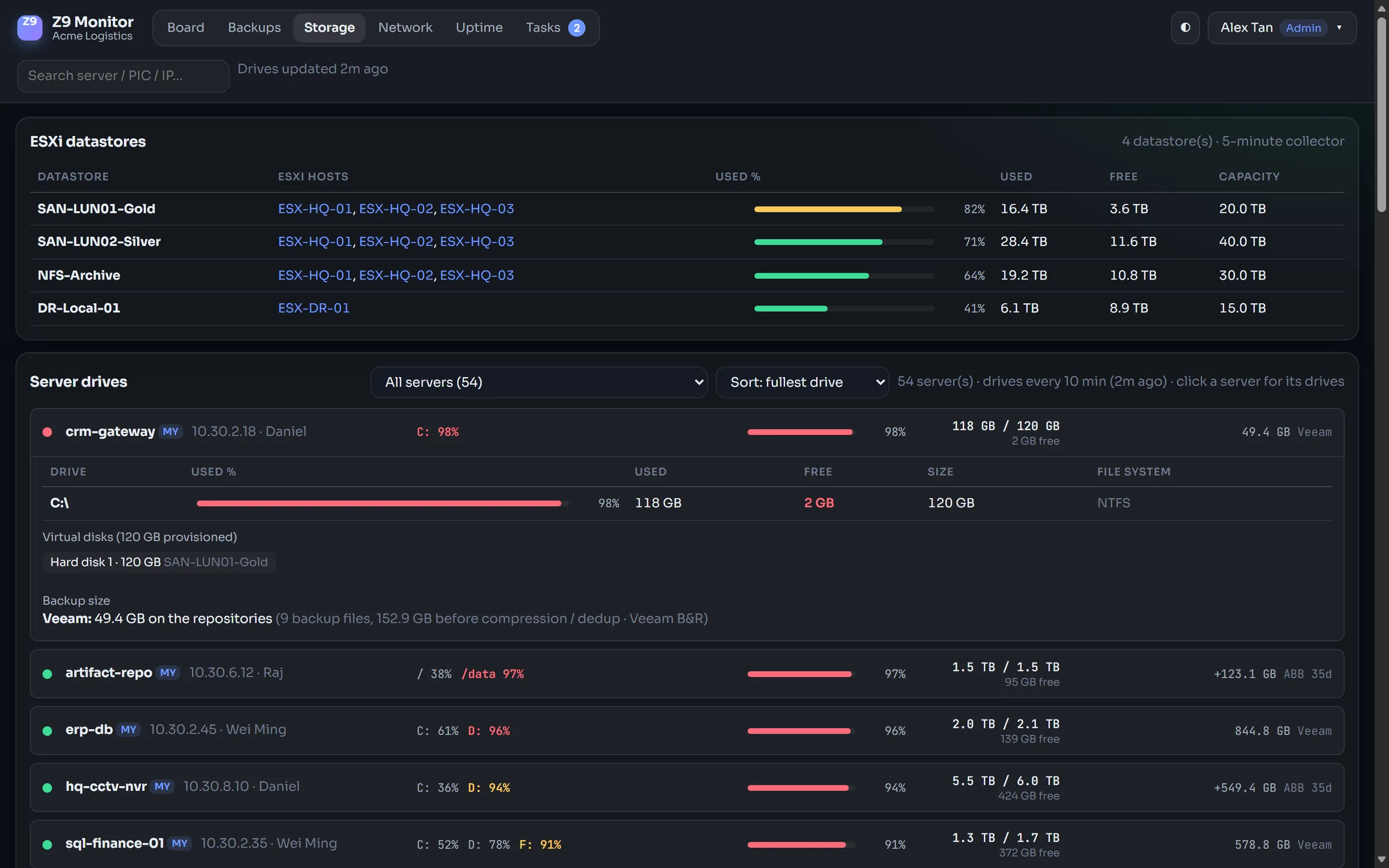Click the Tasks badge showing 2
This screenshot has width=1389, height=868.
click(576, 28)
